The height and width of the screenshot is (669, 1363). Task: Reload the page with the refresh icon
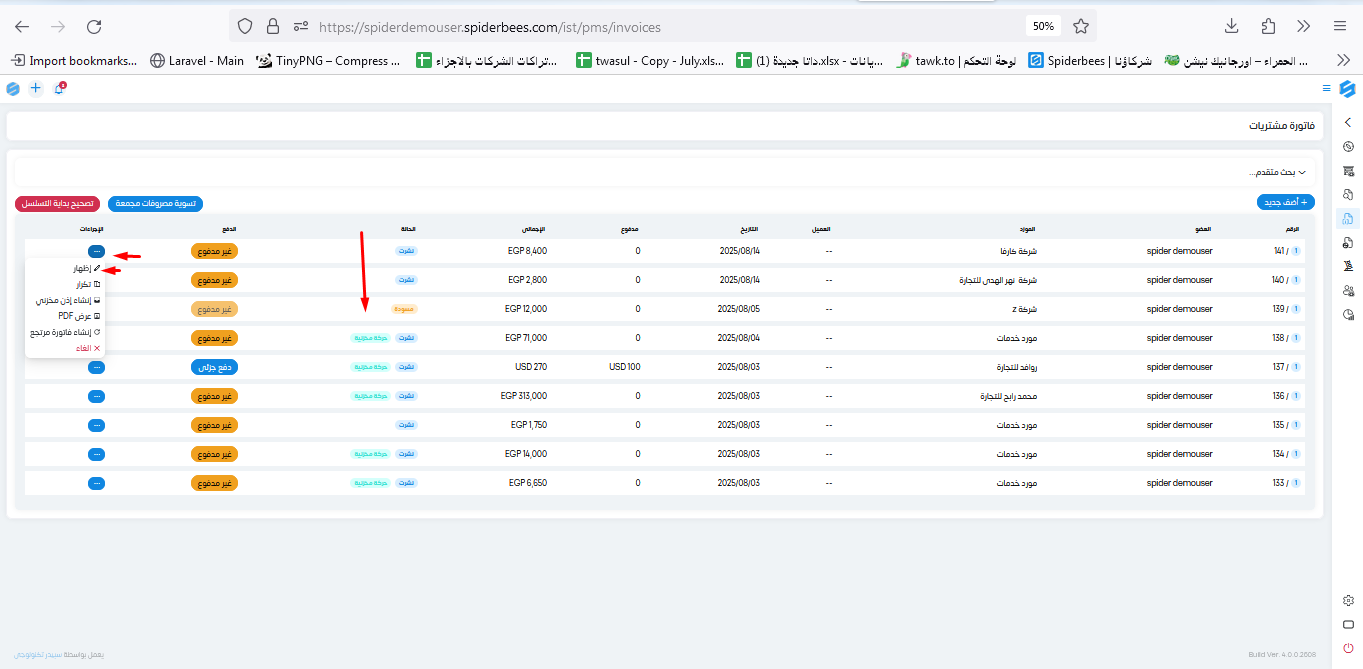click(94, 26)
